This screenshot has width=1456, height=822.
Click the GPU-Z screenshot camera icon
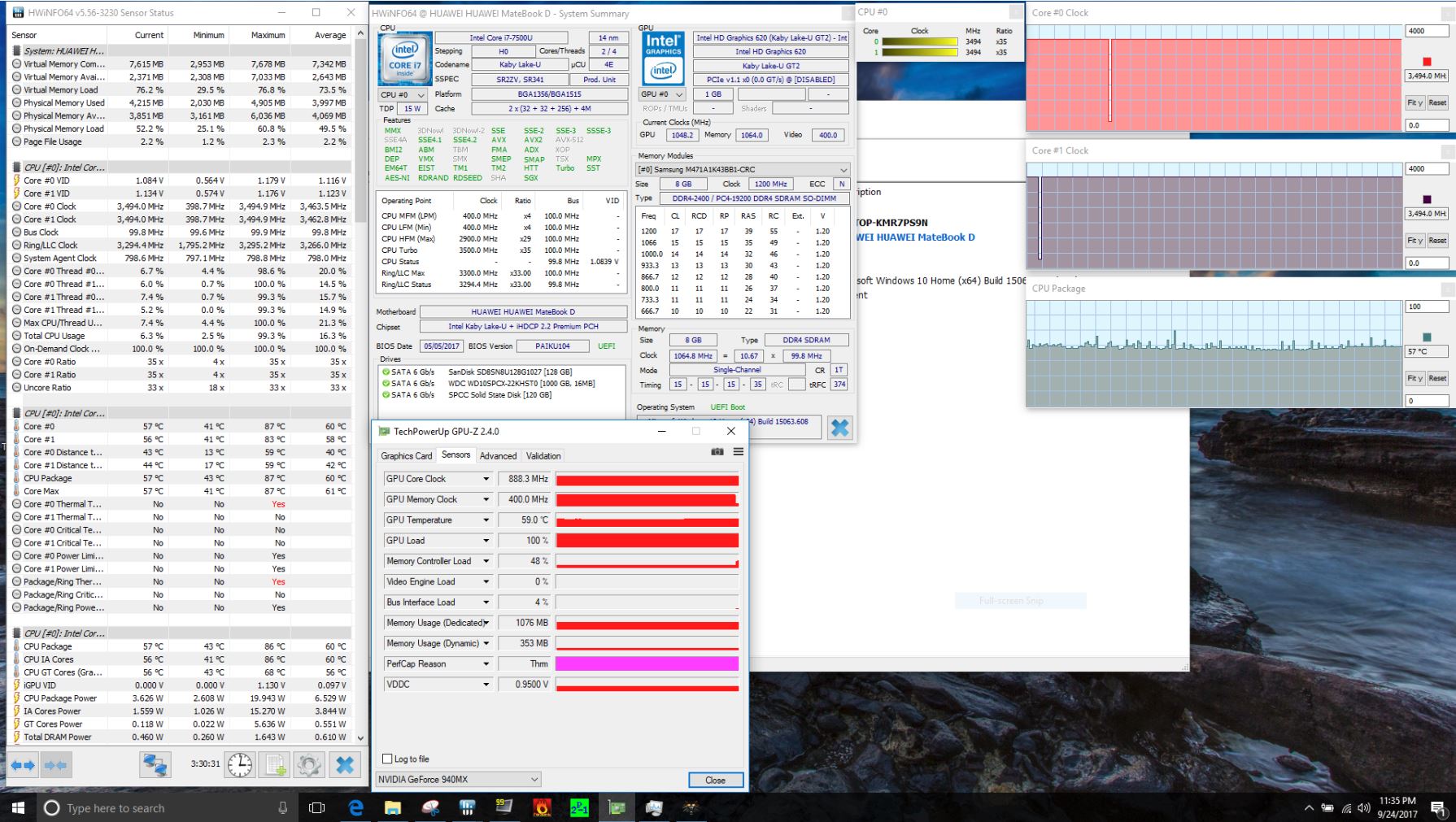click(x=717, y=452)
